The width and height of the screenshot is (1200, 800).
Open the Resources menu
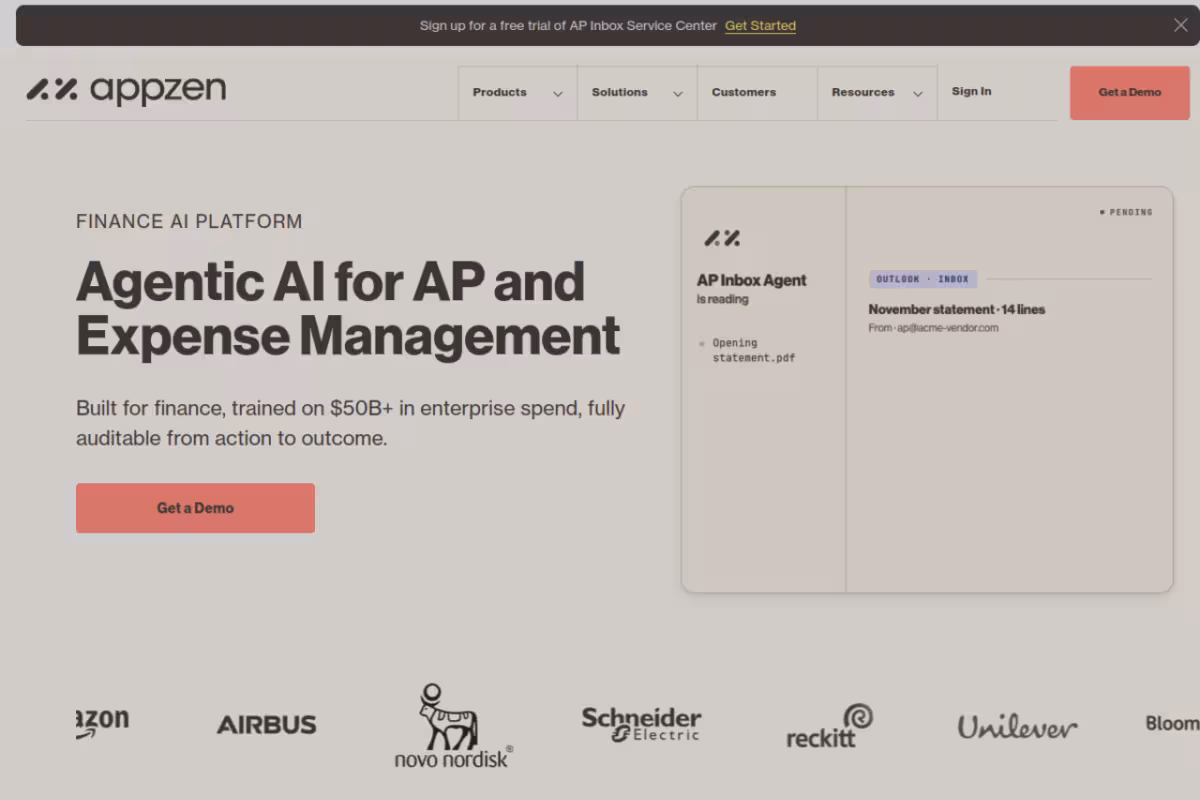click(x=863, y=92)
